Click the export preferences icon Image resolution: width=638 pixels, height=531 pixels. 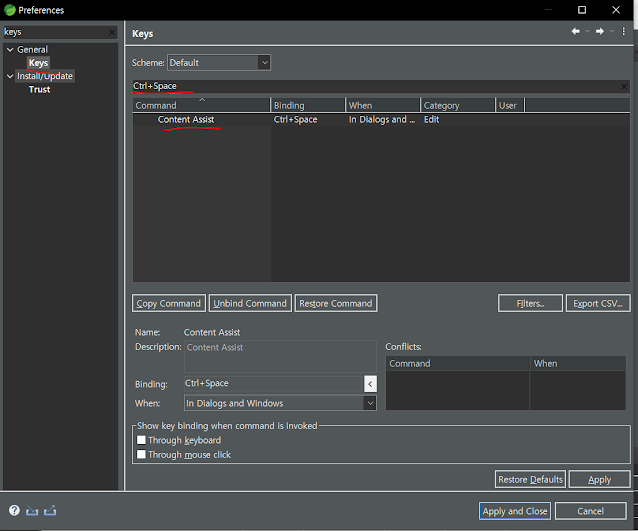pyautogui.click(x=50, y=510)
